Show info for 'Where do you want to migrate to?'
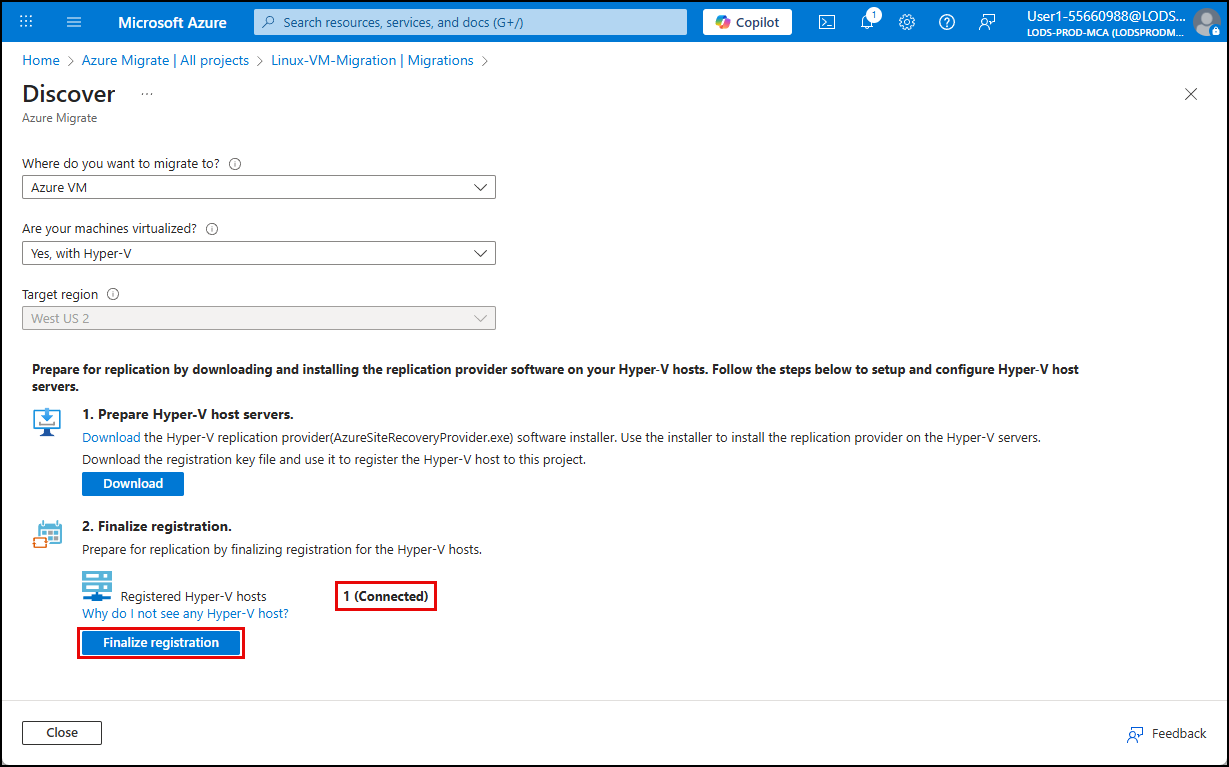Viewport: 1229px width, 767px height. click(x=235, y=164)
